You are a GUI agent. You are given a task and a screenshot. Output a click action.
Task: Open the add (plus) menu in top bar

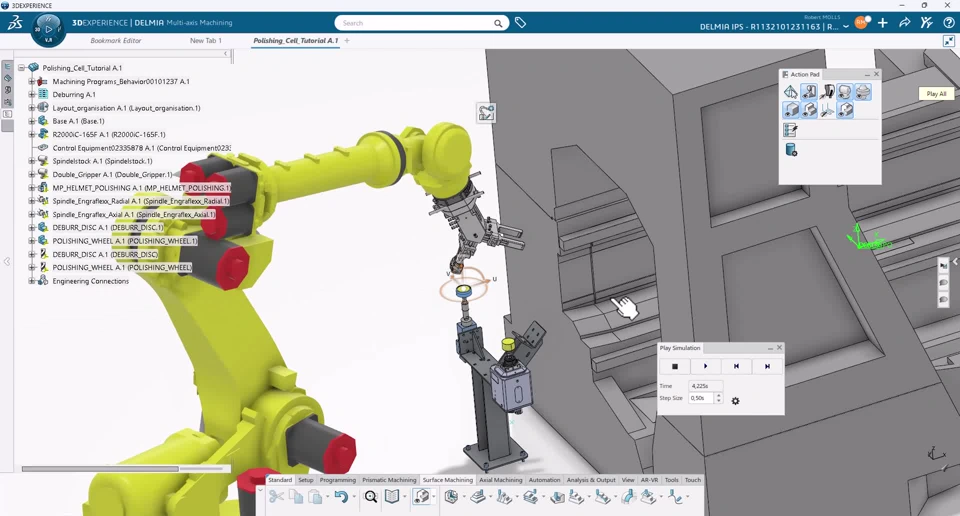point(883,23)
